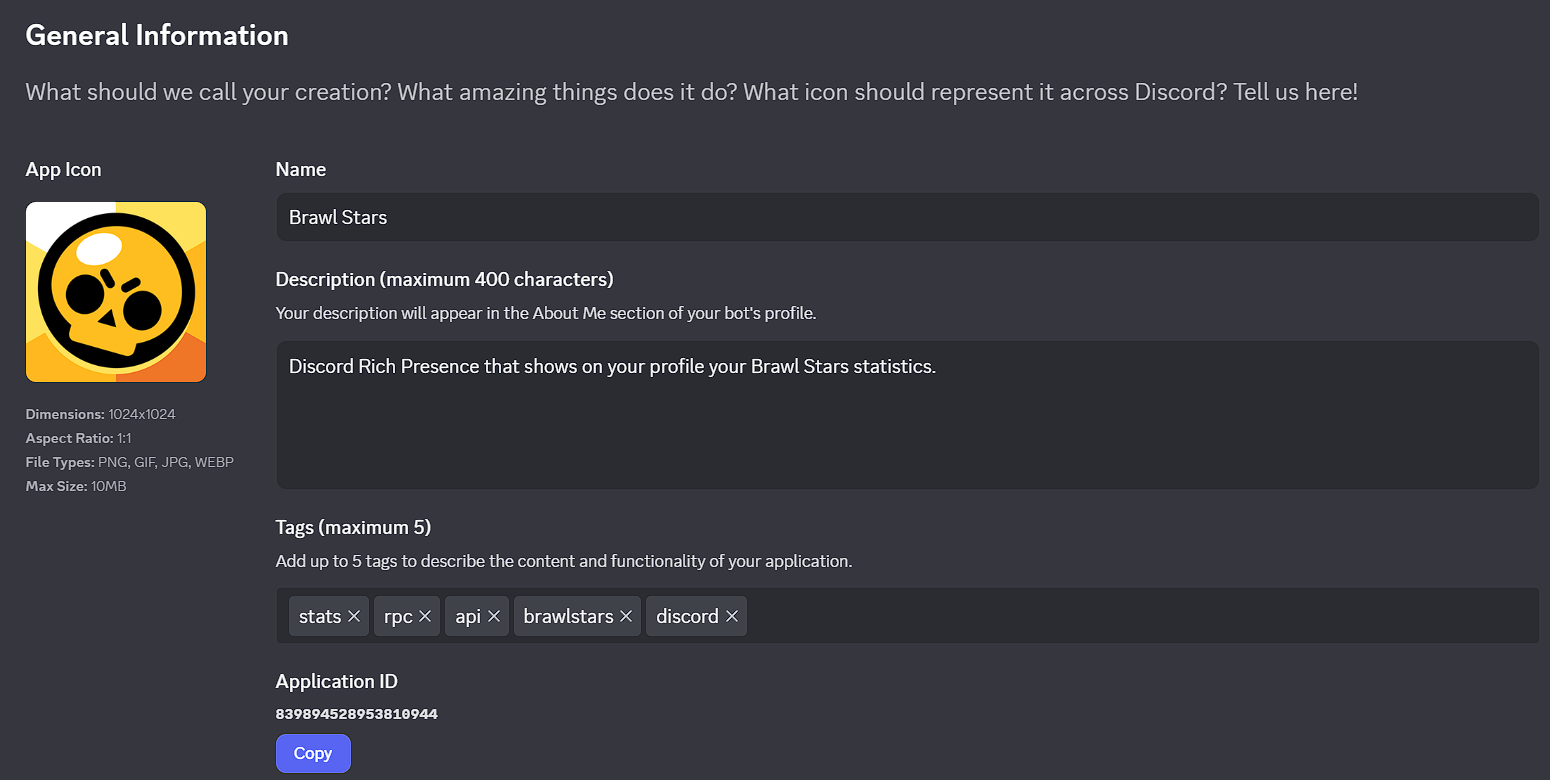The image size is (1550, 780).
Task: Remove the brawlstars tag
Action: [x=626, y=617]
